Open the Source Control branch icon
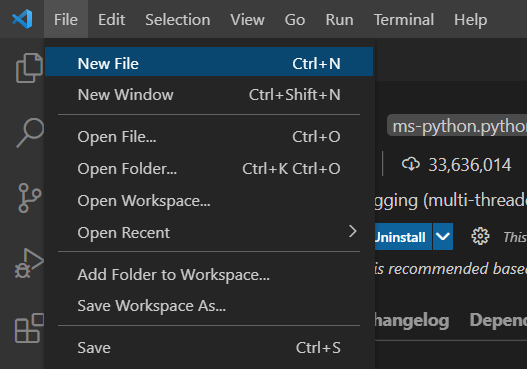The image size is (527, 369). [30, 198]
